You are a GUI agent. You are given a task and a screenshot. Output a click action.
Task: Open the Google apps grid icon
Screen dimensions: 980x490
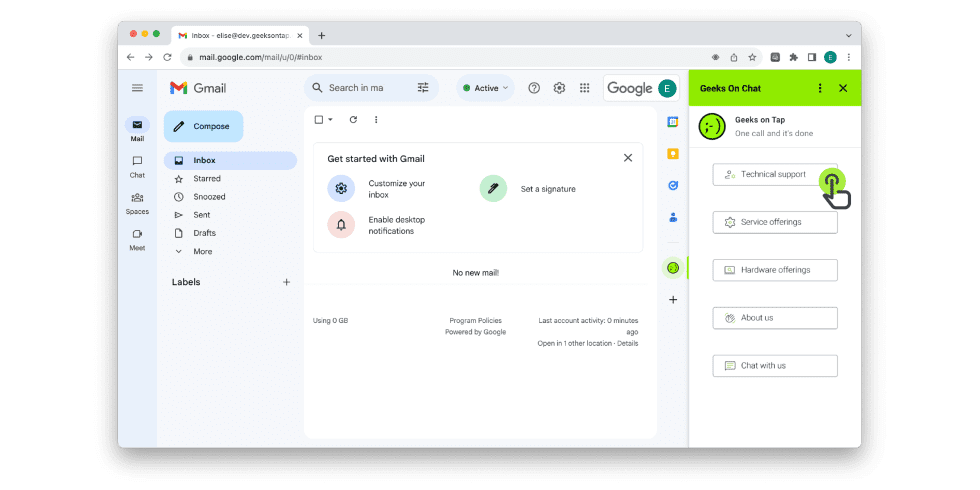coord(584,88)
